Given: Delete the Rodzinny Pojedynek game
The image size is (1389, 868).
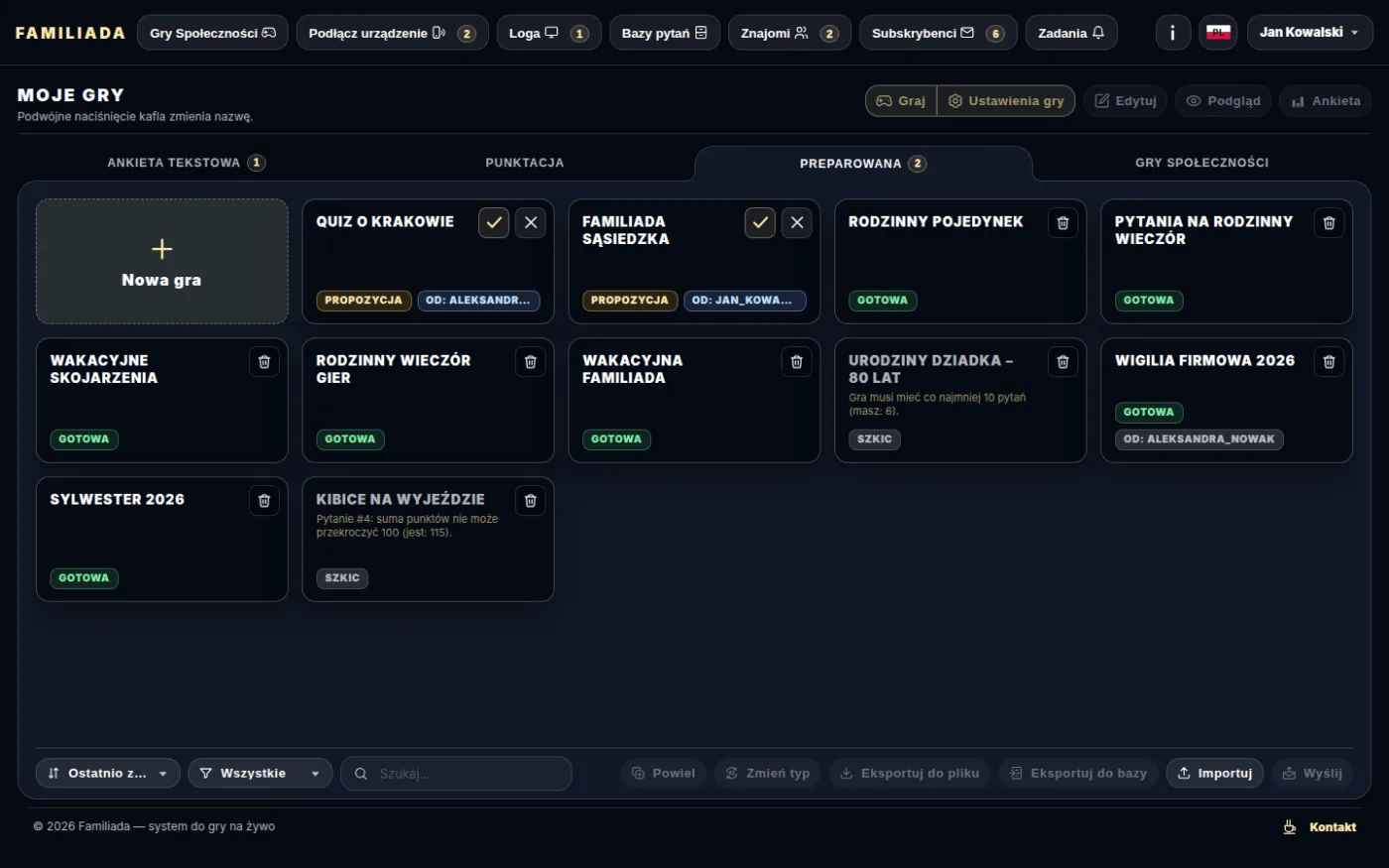Looking at the screenshot, I should pos(1063,222).
